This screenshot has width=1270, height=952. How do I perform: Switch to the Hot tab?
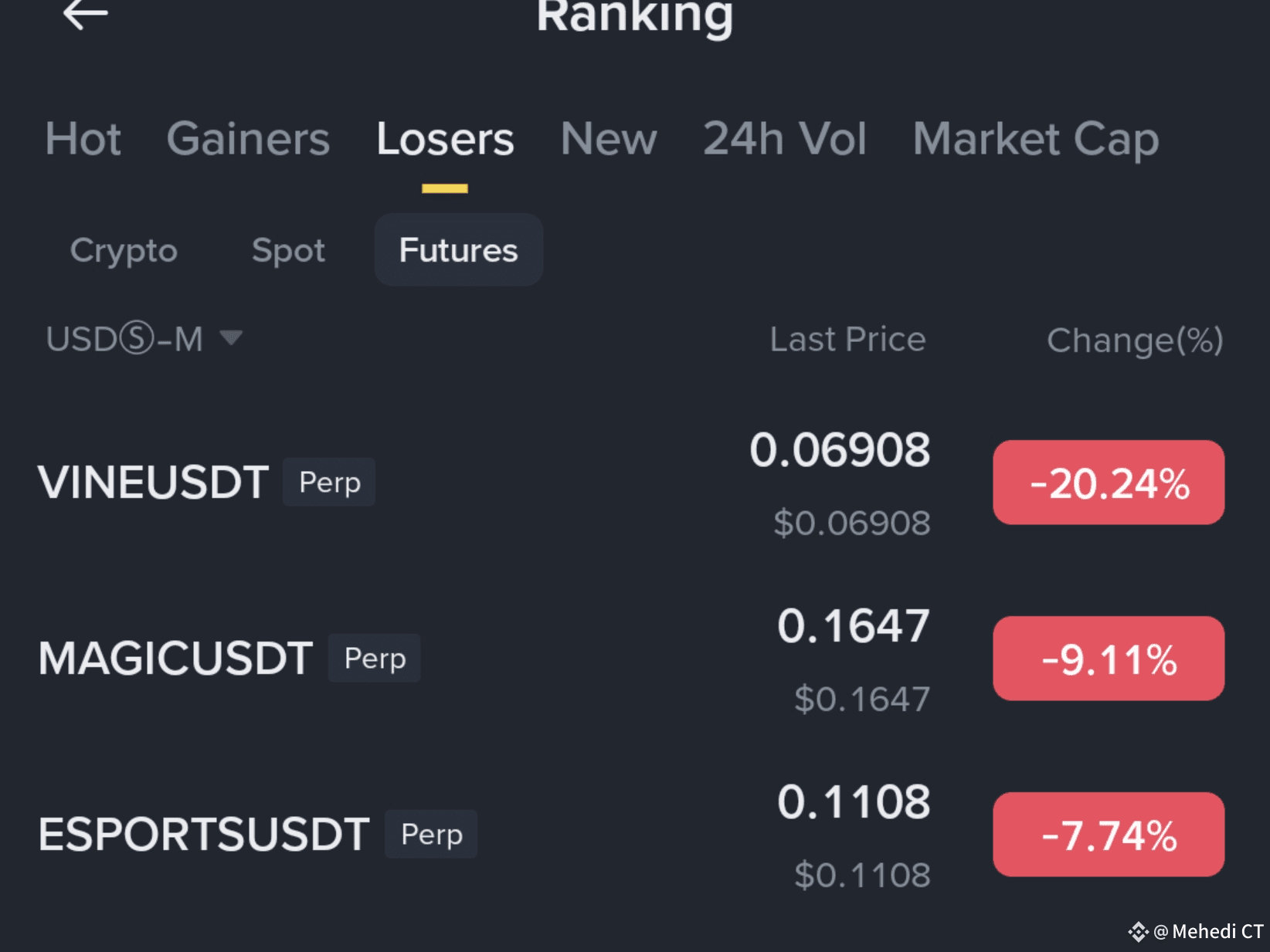[83, 139]
